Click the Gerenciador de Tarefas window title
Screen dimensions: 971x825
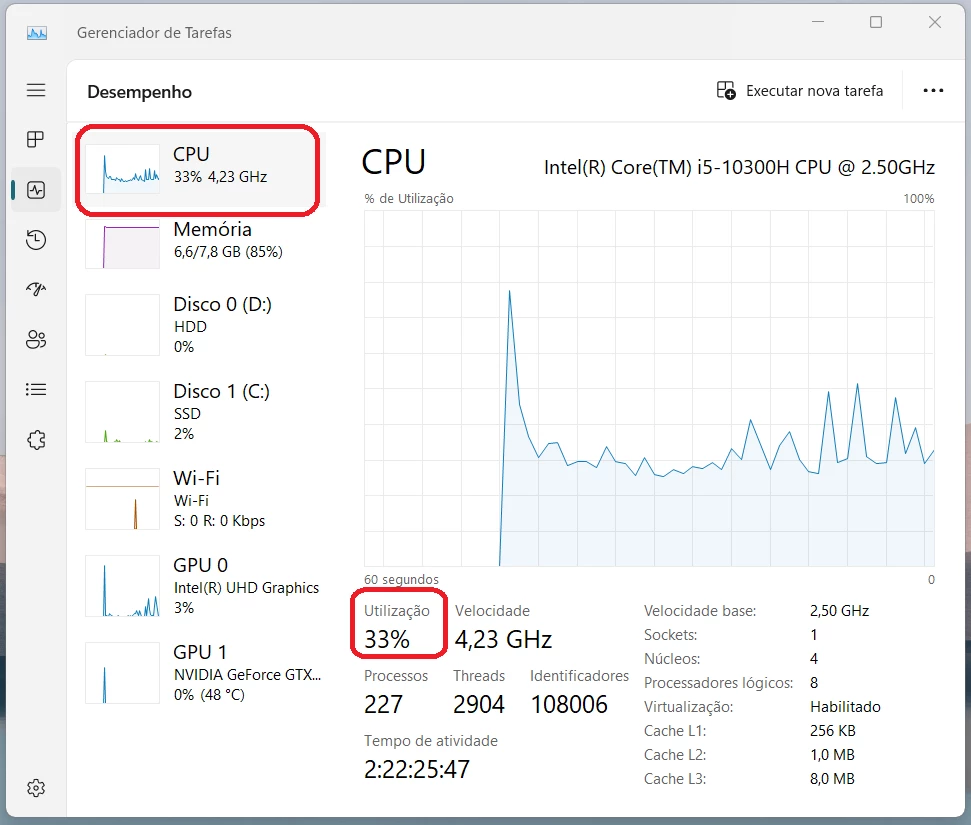[x=154, y=33]
